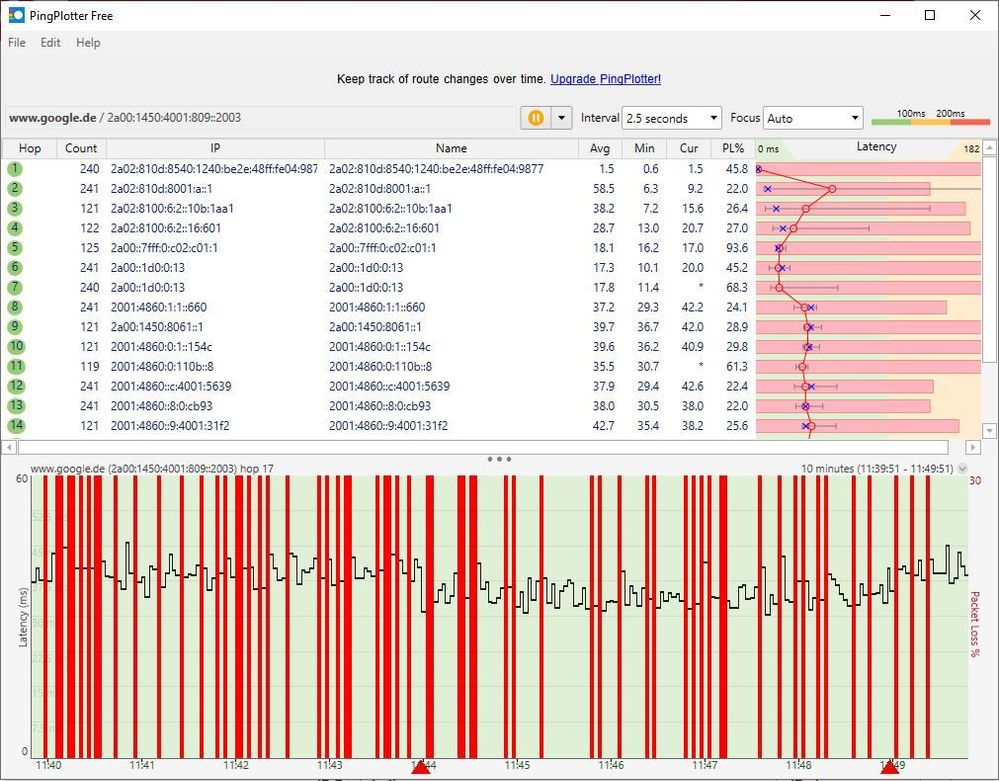Click hop 14 green circle icon
The height and width of the screenshot is (781, 999).
click(x=15, y=426)
